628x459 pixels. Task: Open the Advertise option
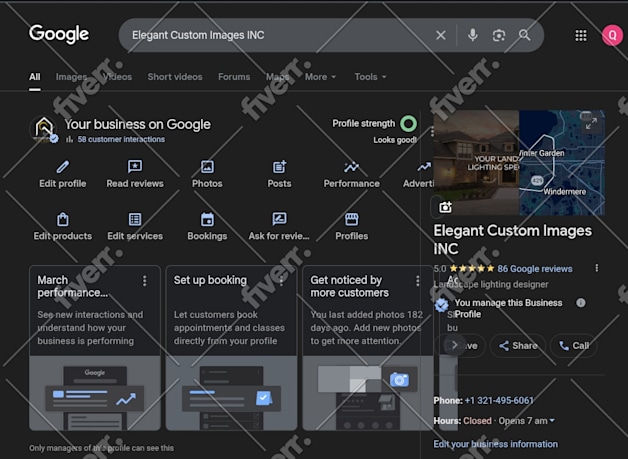coord(419,174)
